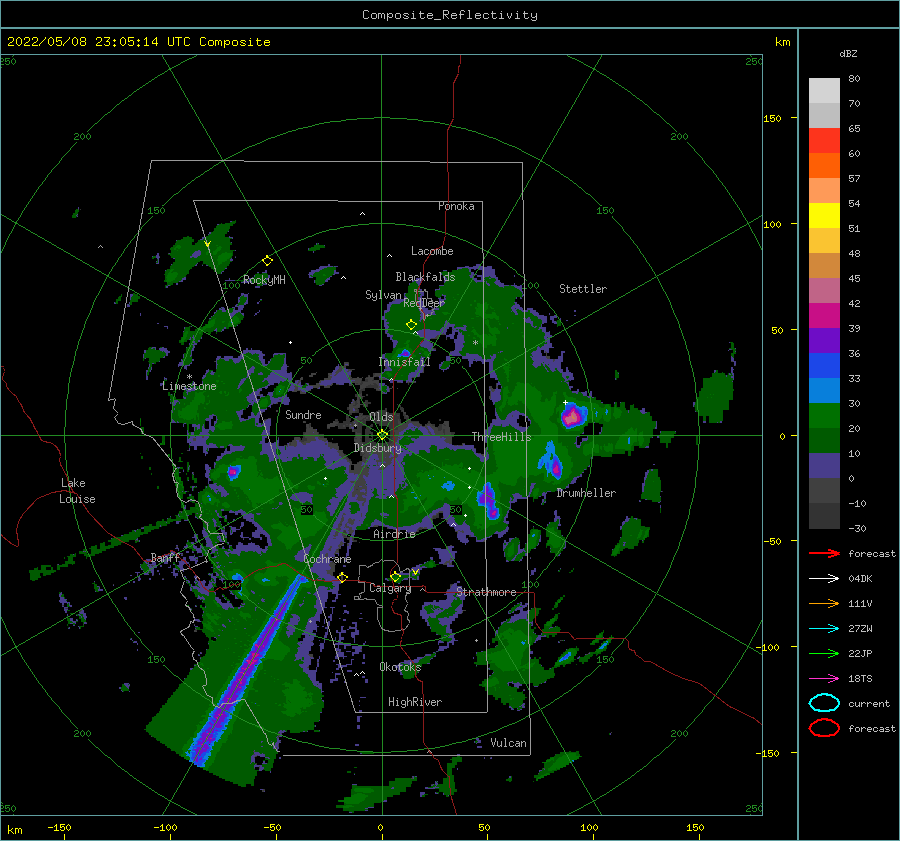Select the light gray 70-80 dBZ swatch

[824, 91]
